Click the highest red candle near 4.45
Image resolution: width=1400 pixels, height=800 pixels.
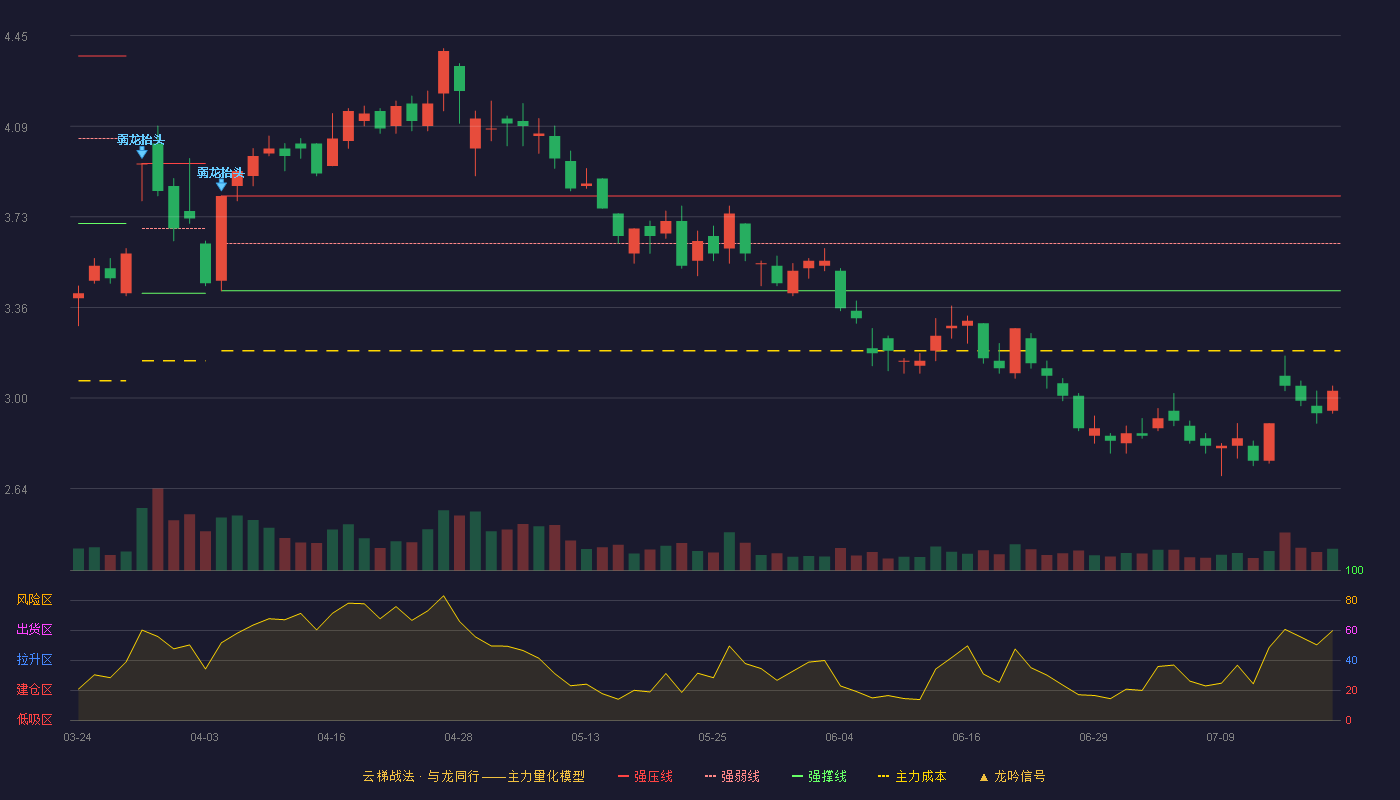tap(443, 72)
